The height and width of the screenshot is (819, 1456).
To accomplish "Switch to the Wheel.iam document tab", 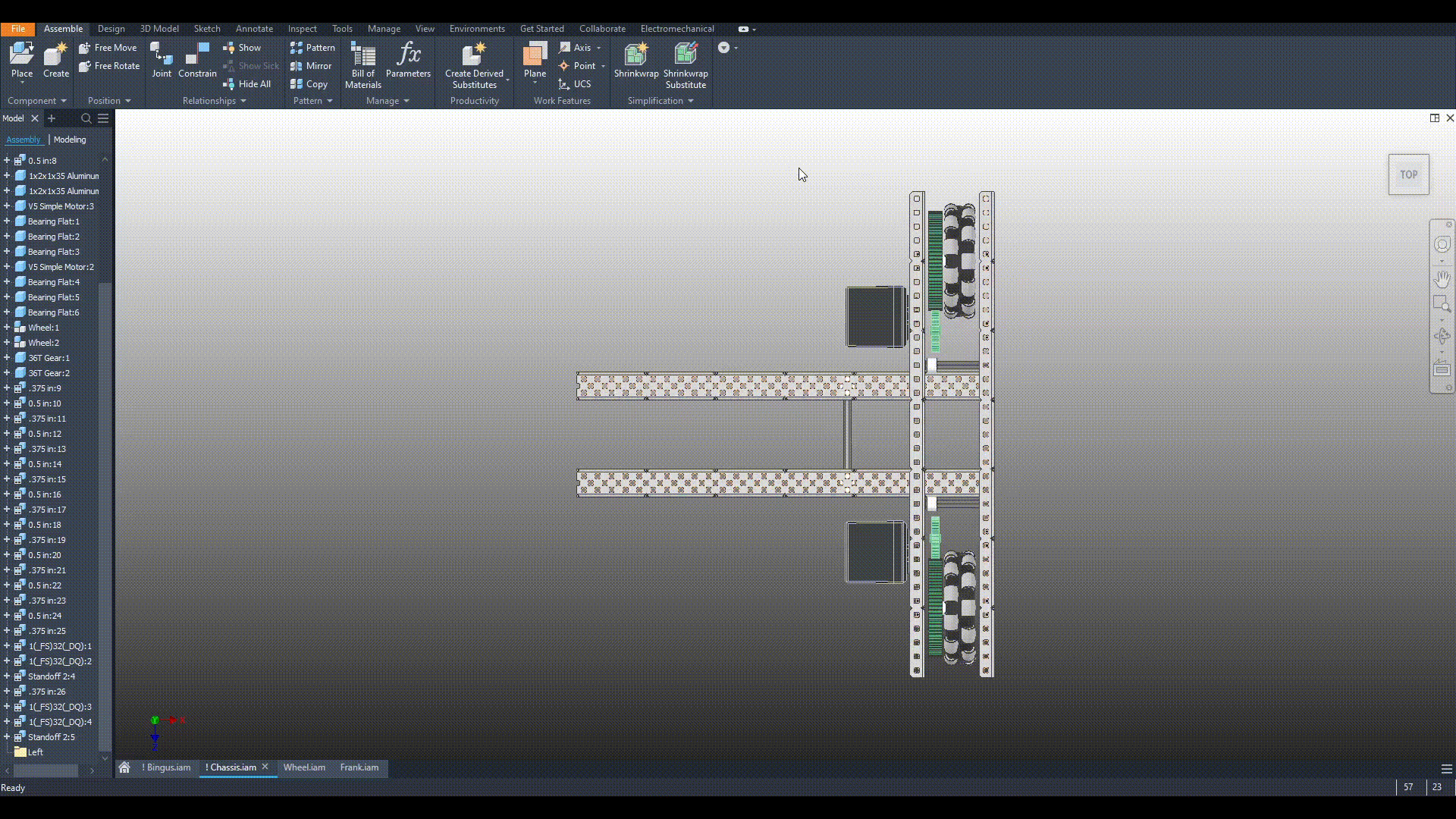I will coord(304,767).
